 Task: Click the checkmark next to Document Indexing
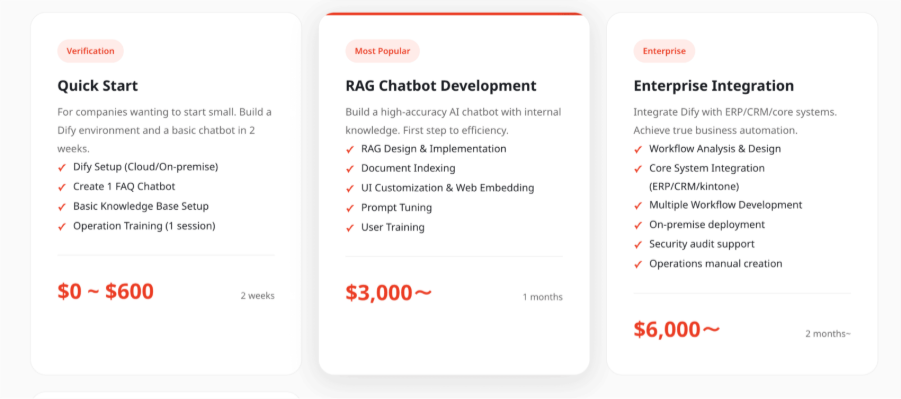click(350, 169)
